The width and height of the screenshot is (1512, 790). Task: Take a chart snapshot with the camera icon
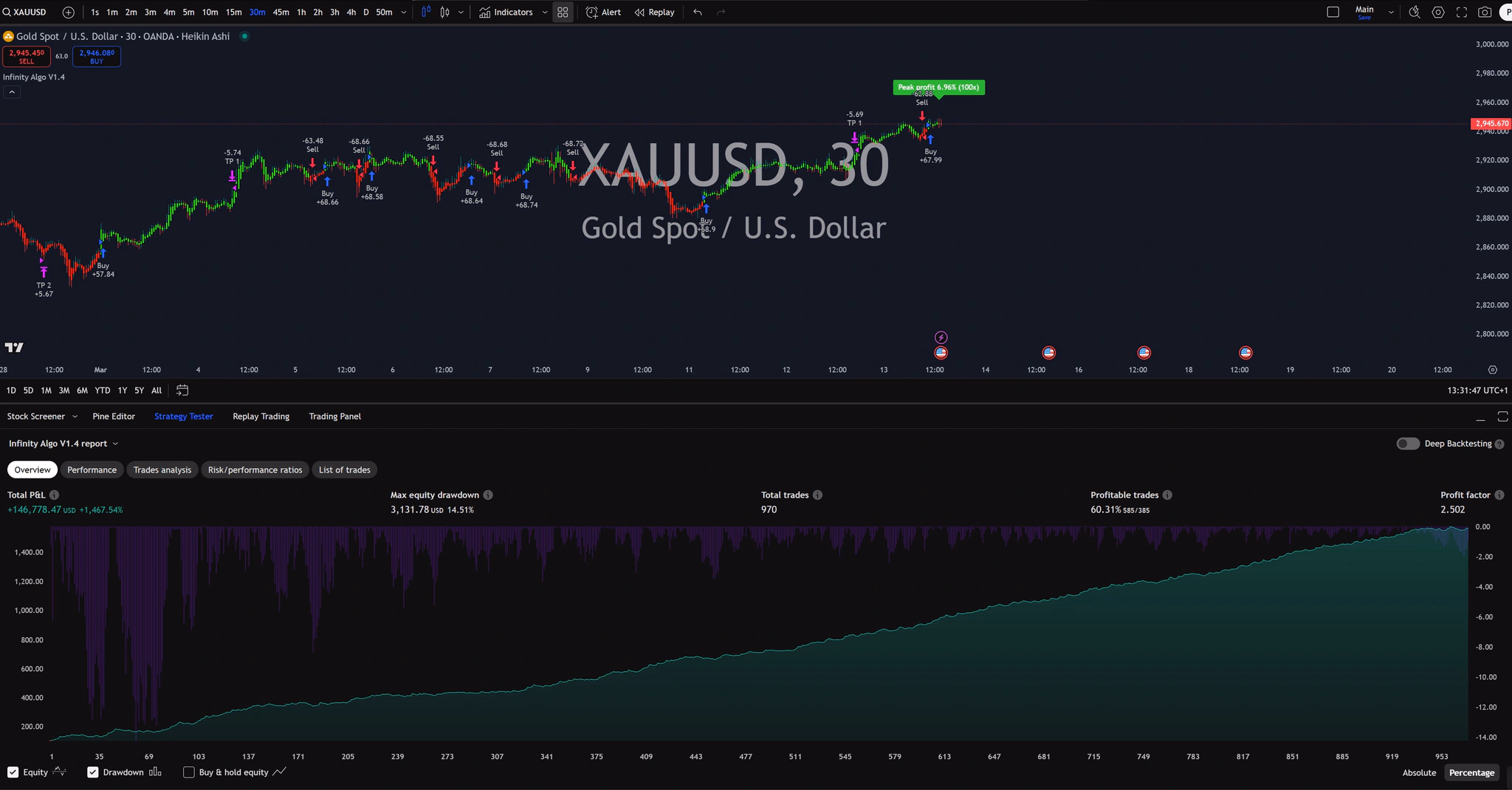[x=1486, y=12]
